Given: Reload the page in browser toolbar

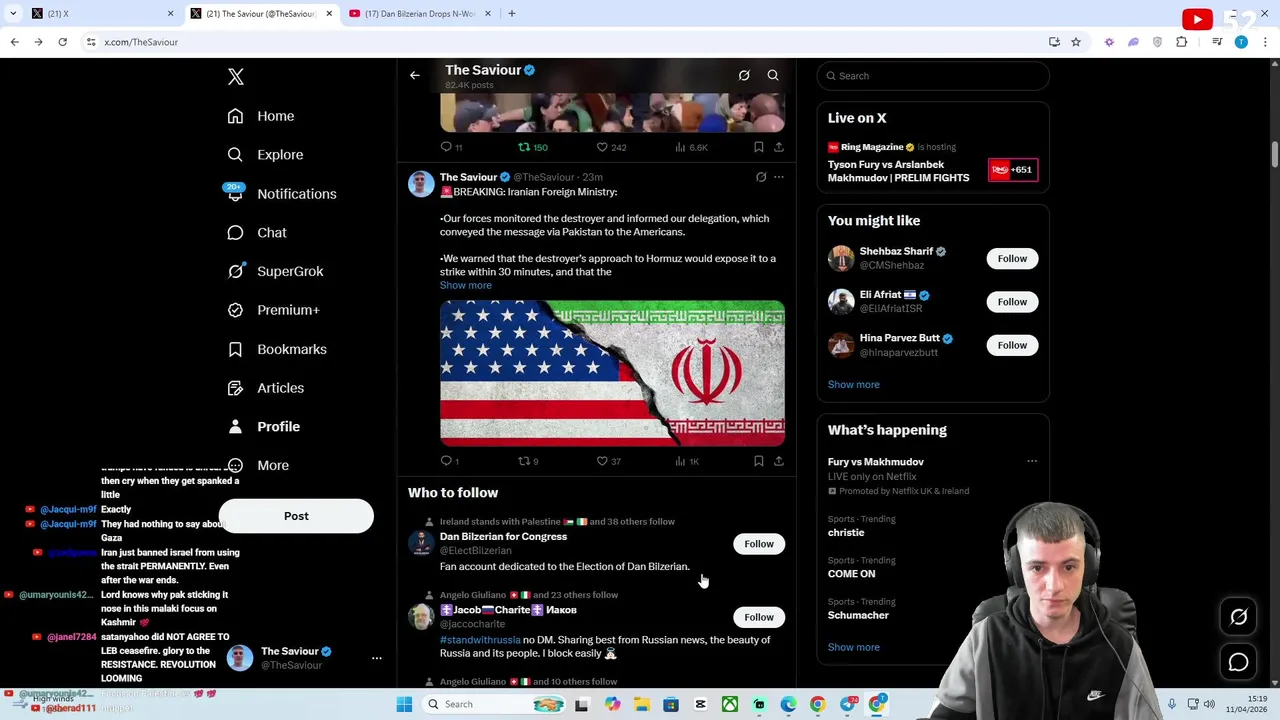Looking at the screenshot, I should (x=62, y=42).
